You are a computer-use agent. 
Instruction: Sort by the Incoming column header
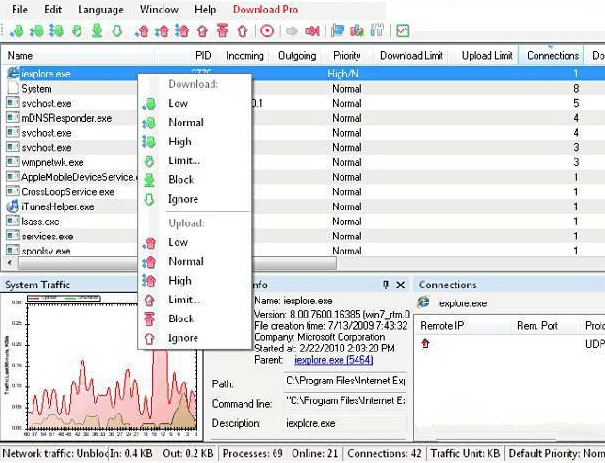[x=245, y=56]
